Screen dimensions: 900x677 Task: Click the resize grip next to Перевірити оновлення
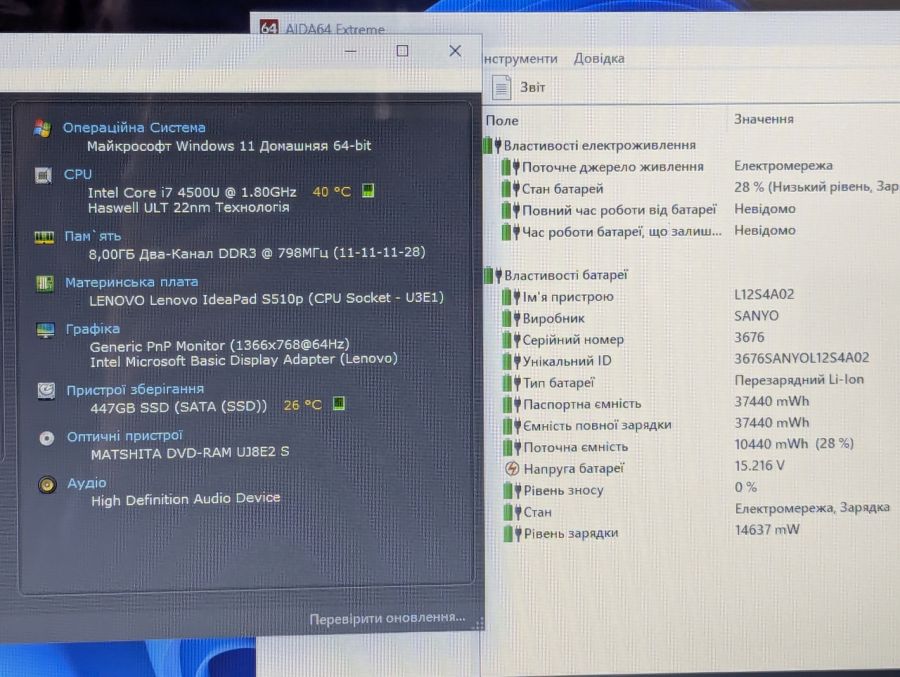pos(479,624)
